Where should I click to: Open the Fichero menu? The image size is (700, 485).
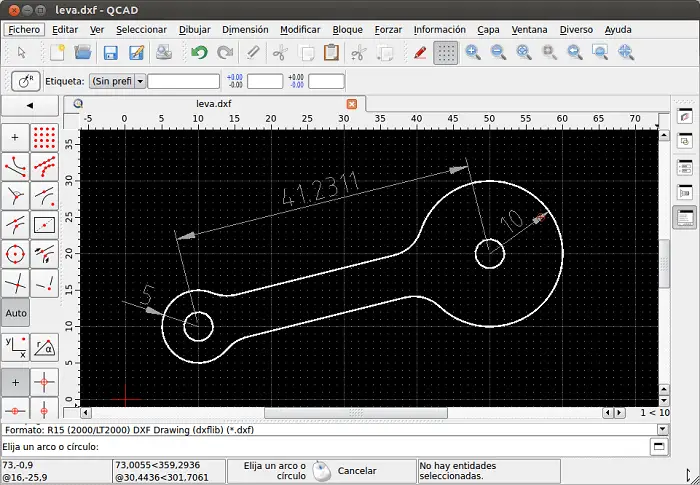click(24, 30)
